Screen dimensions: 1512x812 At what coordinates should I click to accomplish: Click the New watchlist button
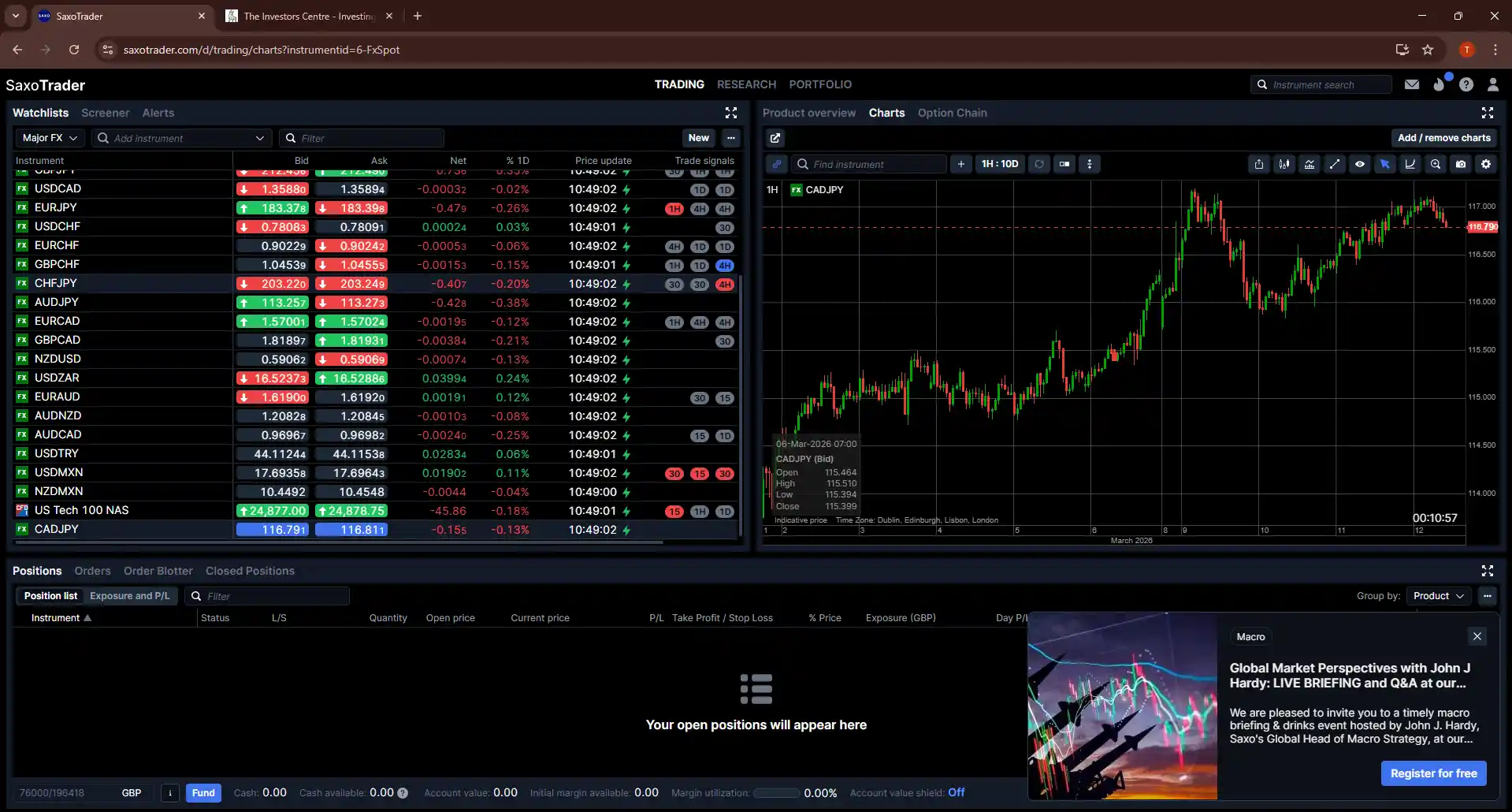tap(698, 138)
